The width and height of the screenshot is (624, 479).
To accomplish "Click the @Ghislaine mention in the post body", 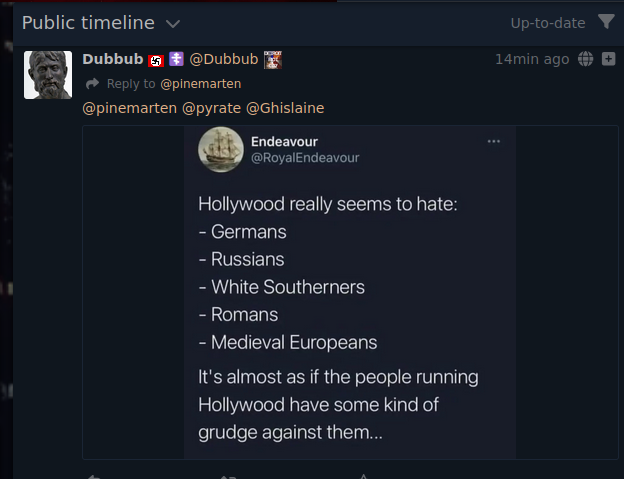I will tap(285, 108).
